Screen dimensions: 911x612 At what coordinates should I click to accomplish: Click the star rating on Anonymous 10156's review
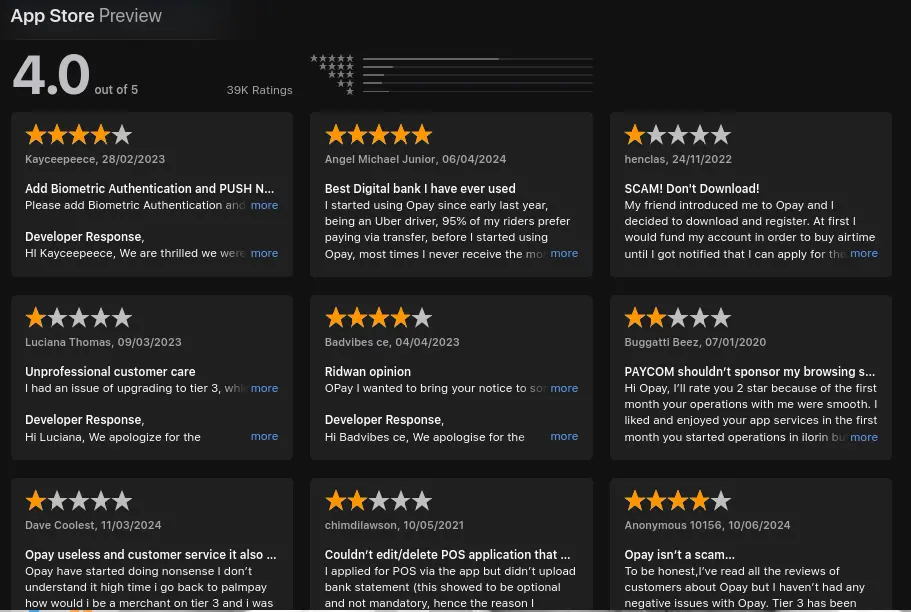click(x=678, y=501)
